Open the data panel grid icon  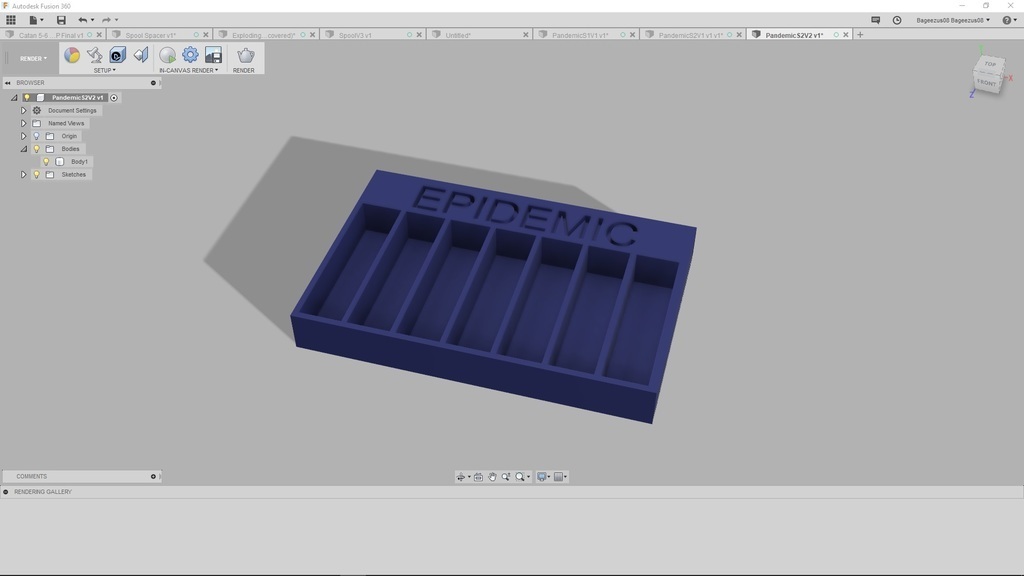click(10, 20)
